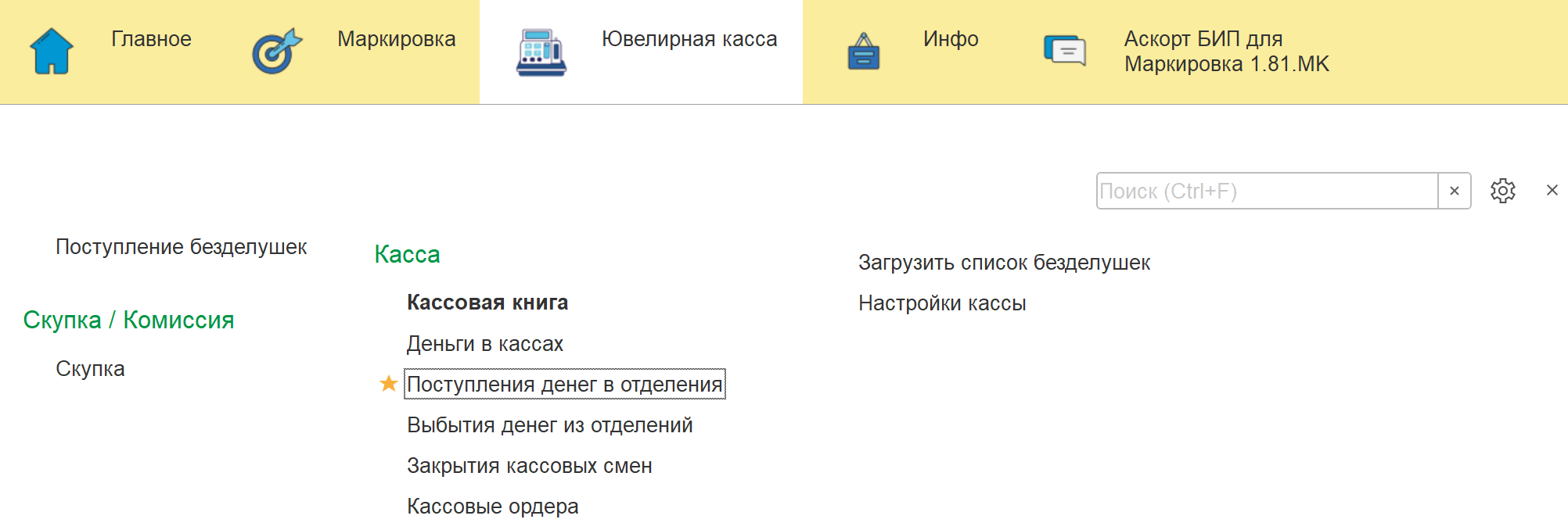Switch to the Маркировка section
The image size is (1568, 530).
396,39
